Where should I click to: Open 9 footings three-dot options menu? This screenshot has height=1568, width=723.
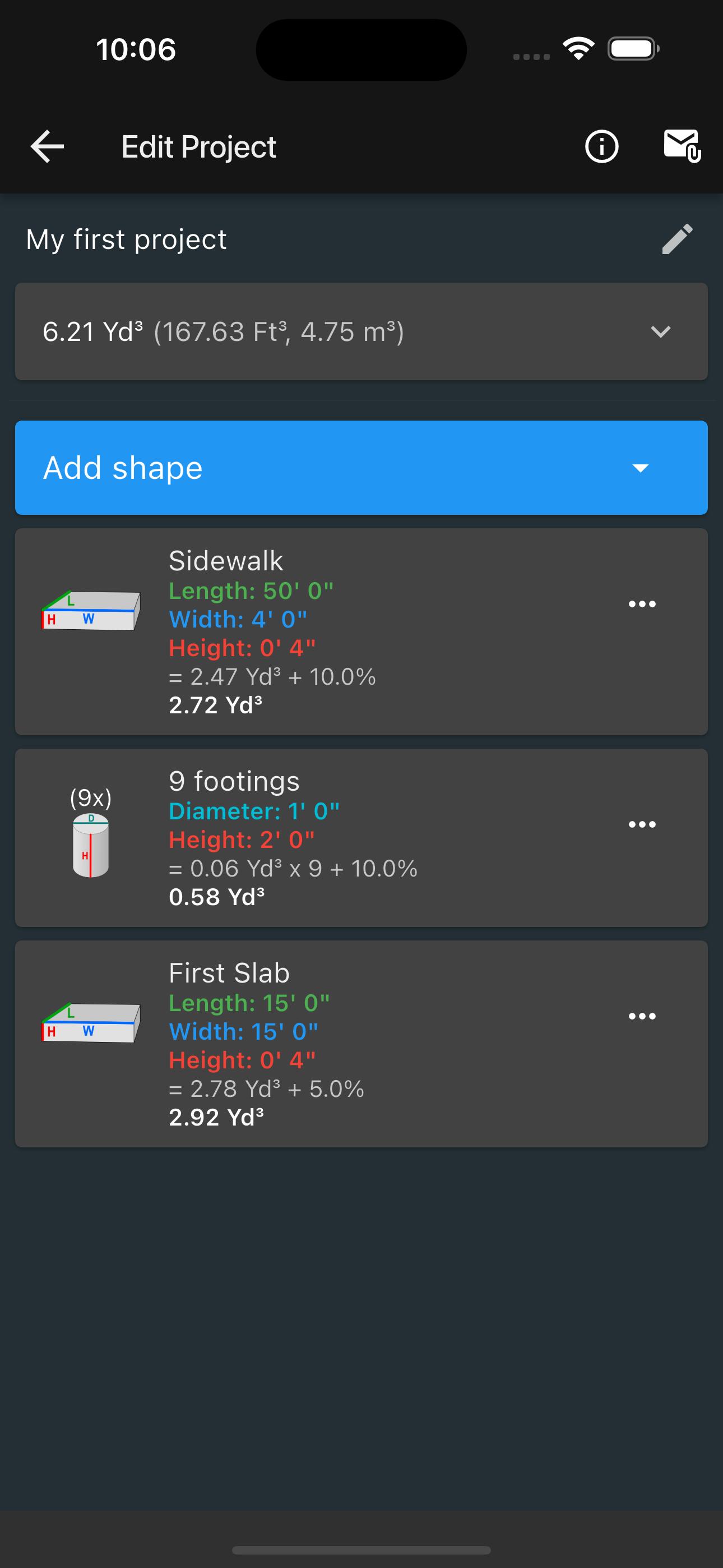[x=642, y=824]
